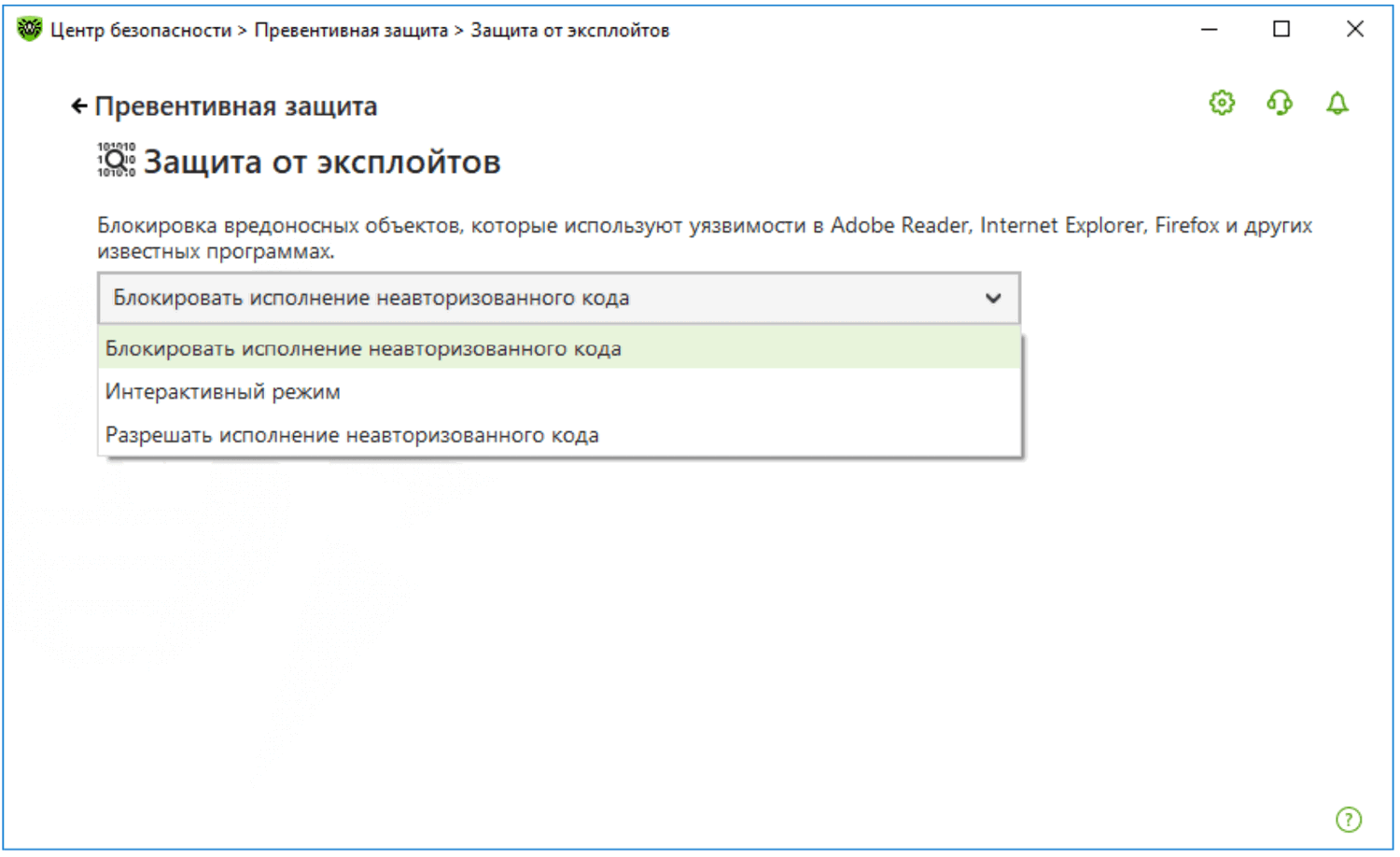Click the exploit protection icon beside the heading
This screenshot has width=1400, height=857.
117,161
